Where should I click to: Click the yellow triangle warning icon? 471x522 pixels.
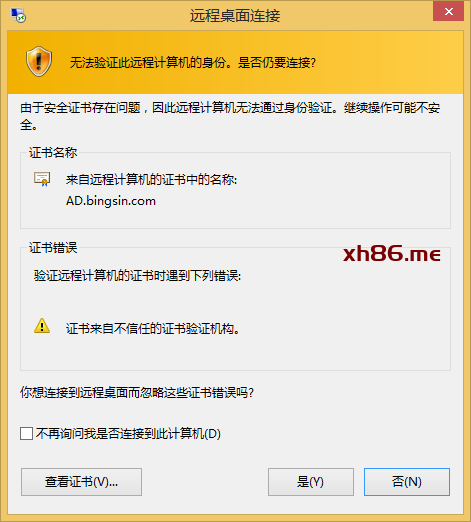[42, 326]
